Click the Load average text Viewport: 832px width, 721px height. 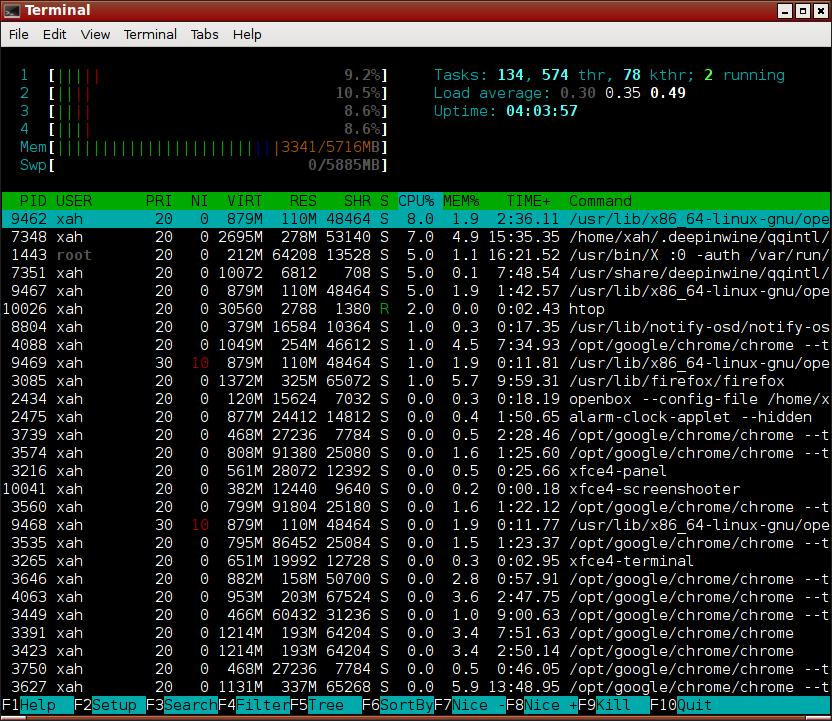pos(559,93)
